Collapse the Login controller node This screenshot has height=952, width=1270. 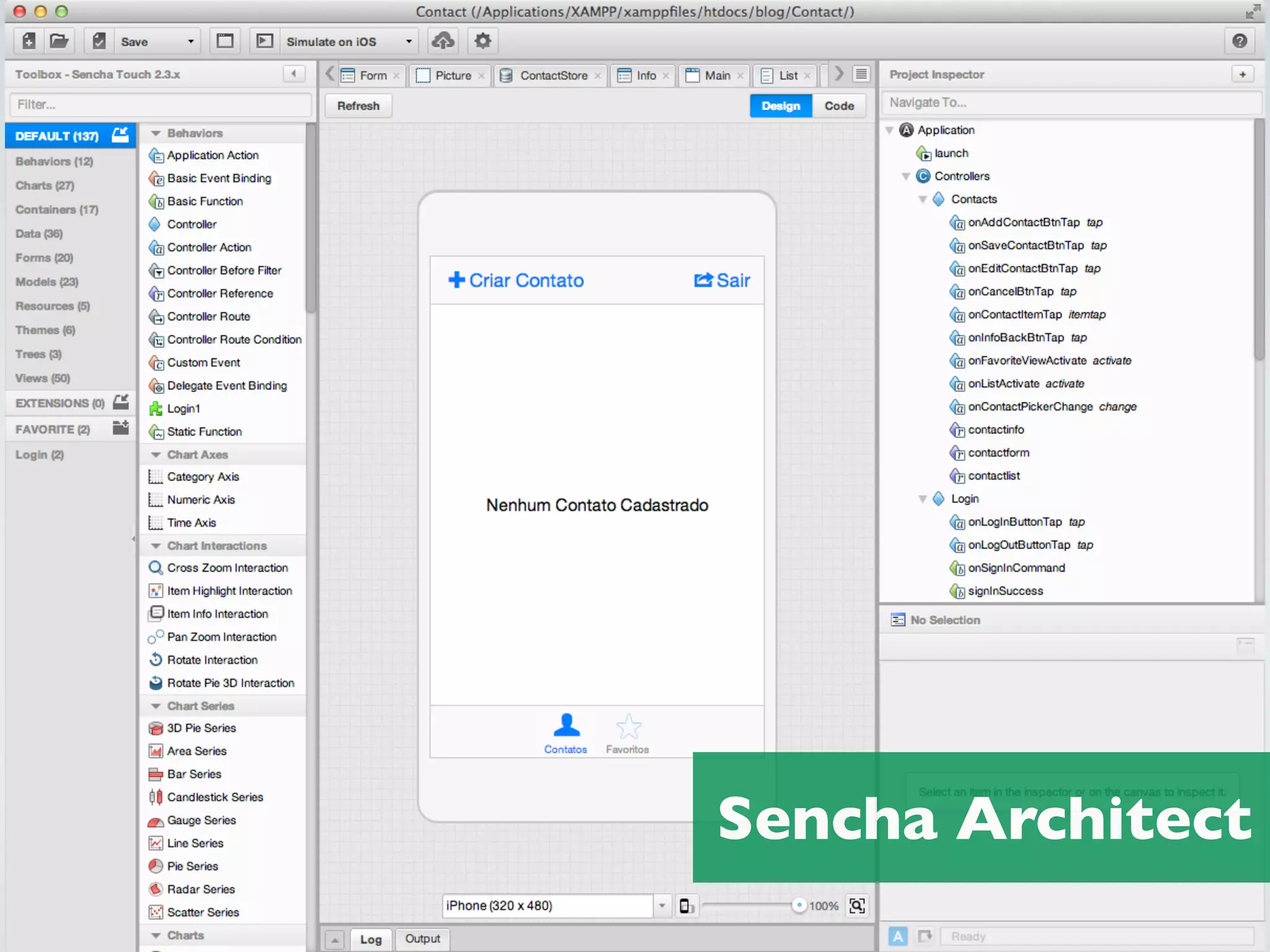pos(923,499)
